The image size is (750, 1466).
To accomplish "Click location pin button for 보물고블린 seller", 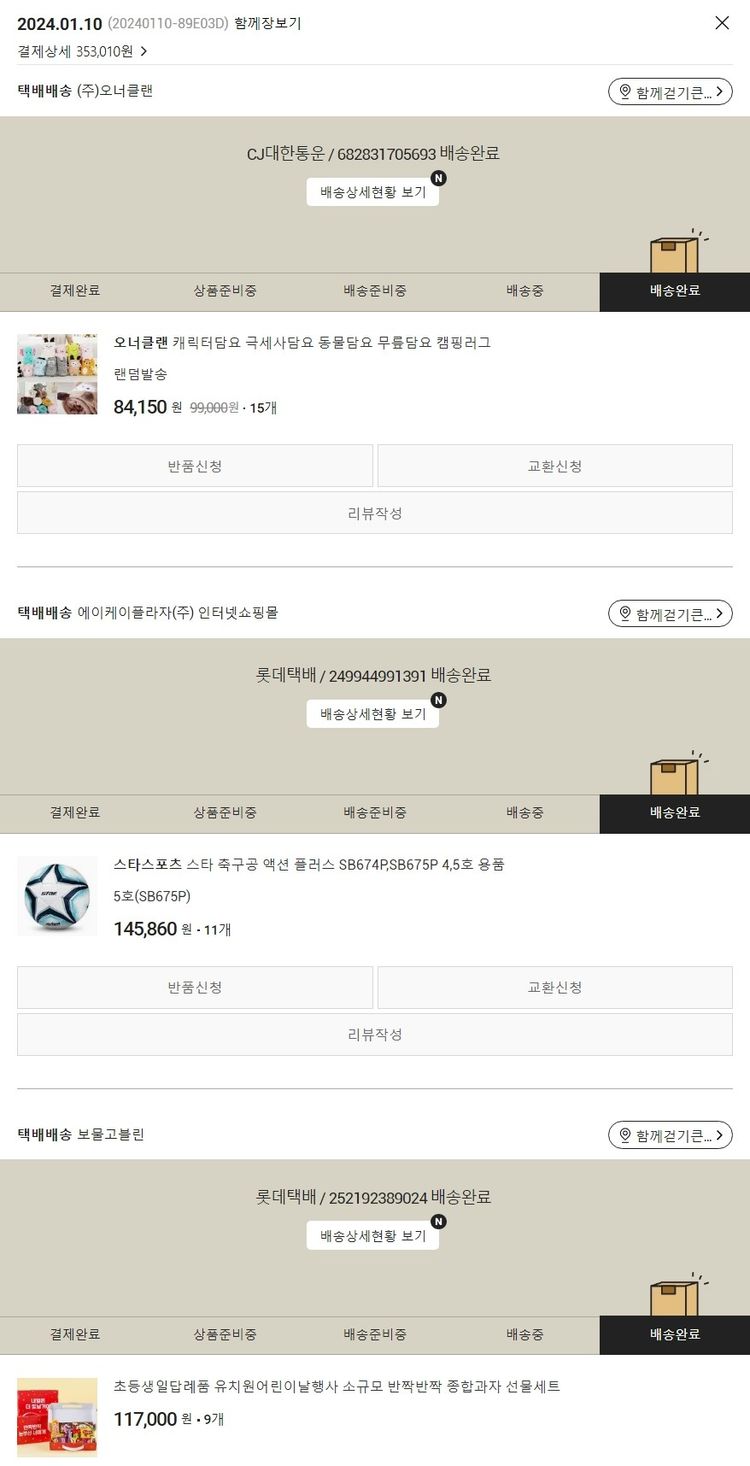I will tap(670, 1135).
